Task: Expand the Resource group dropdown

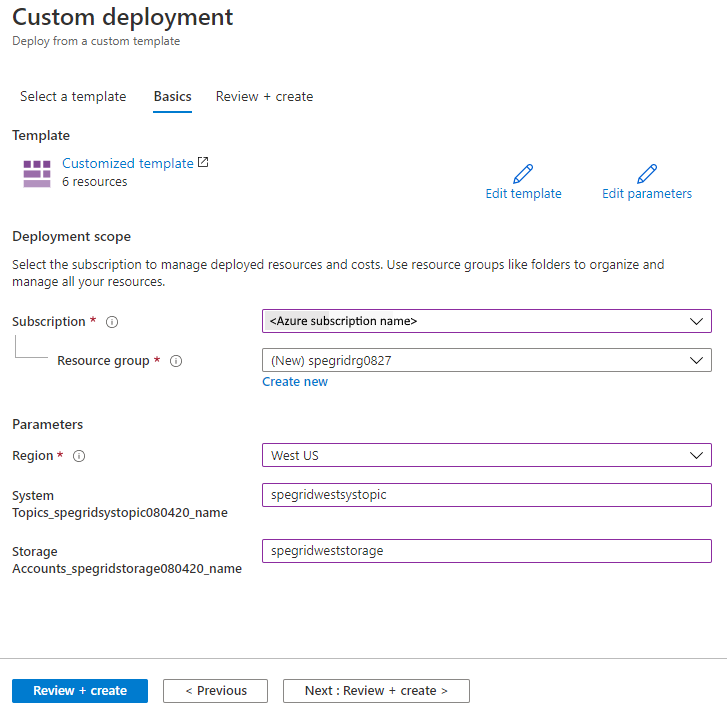Action: (x=486, y=360)
